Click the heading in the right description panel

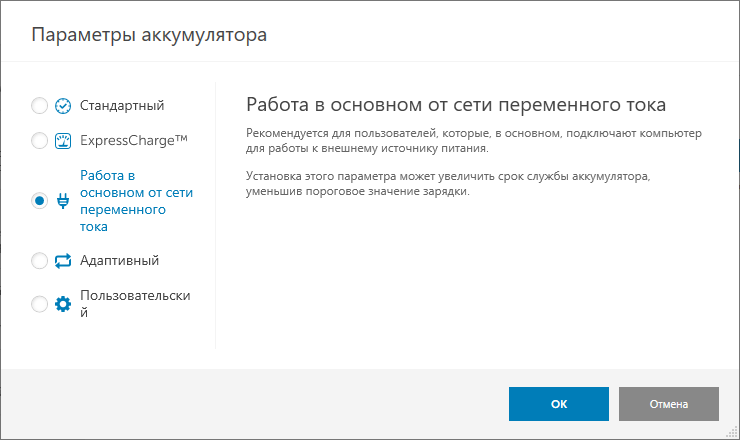pyautogui.click(x=455, y=106)
